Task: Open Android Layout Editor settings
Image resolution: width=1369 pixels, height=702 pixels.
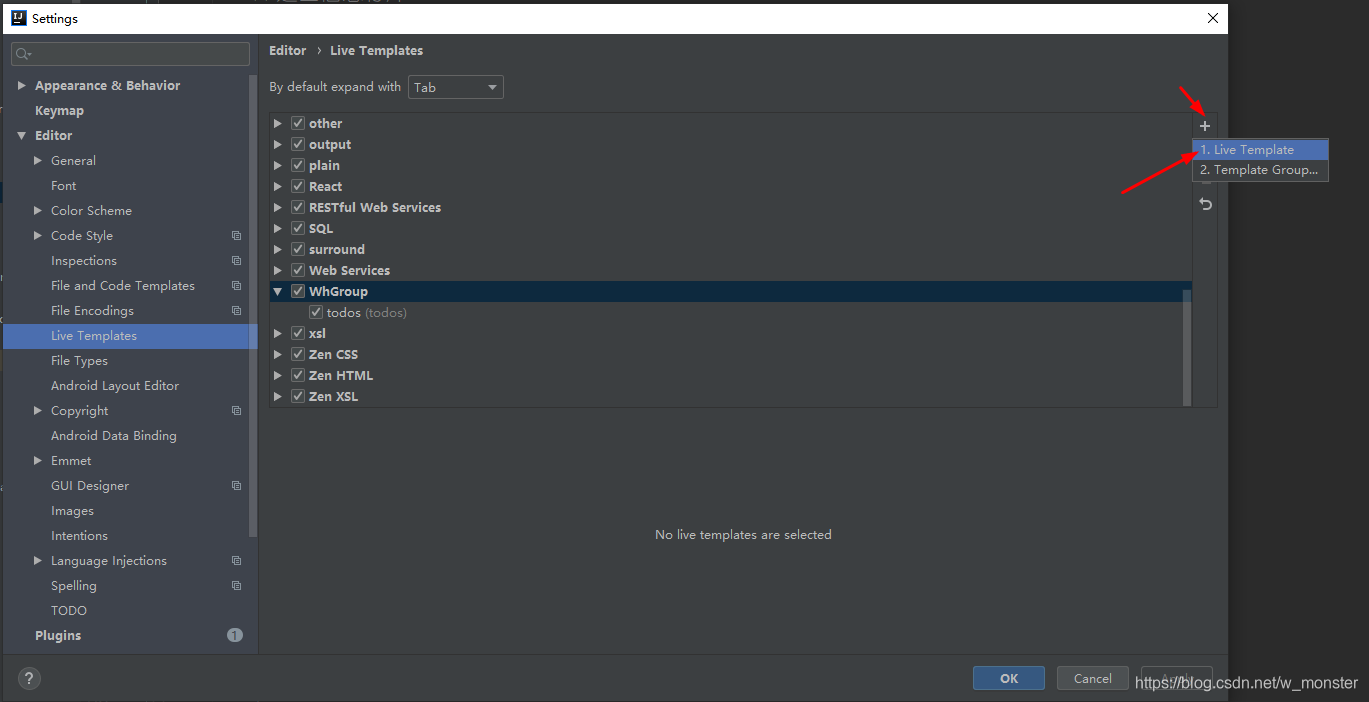Action: (115, 385)
